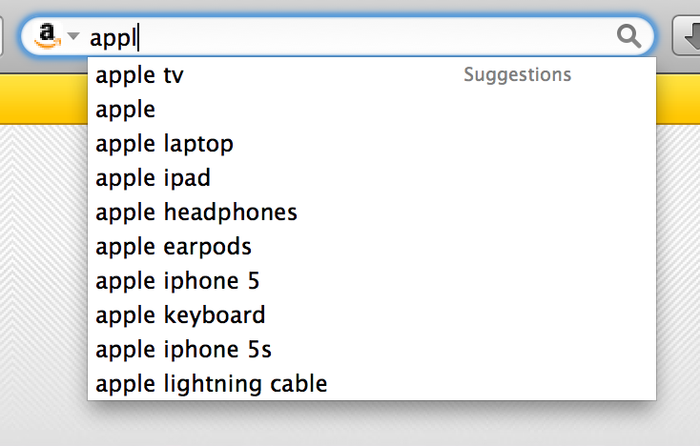The height and width of the screenshot is (446, 700).
Task: Click the 'Suggestions' header label
Action: (x=517, y=75)
